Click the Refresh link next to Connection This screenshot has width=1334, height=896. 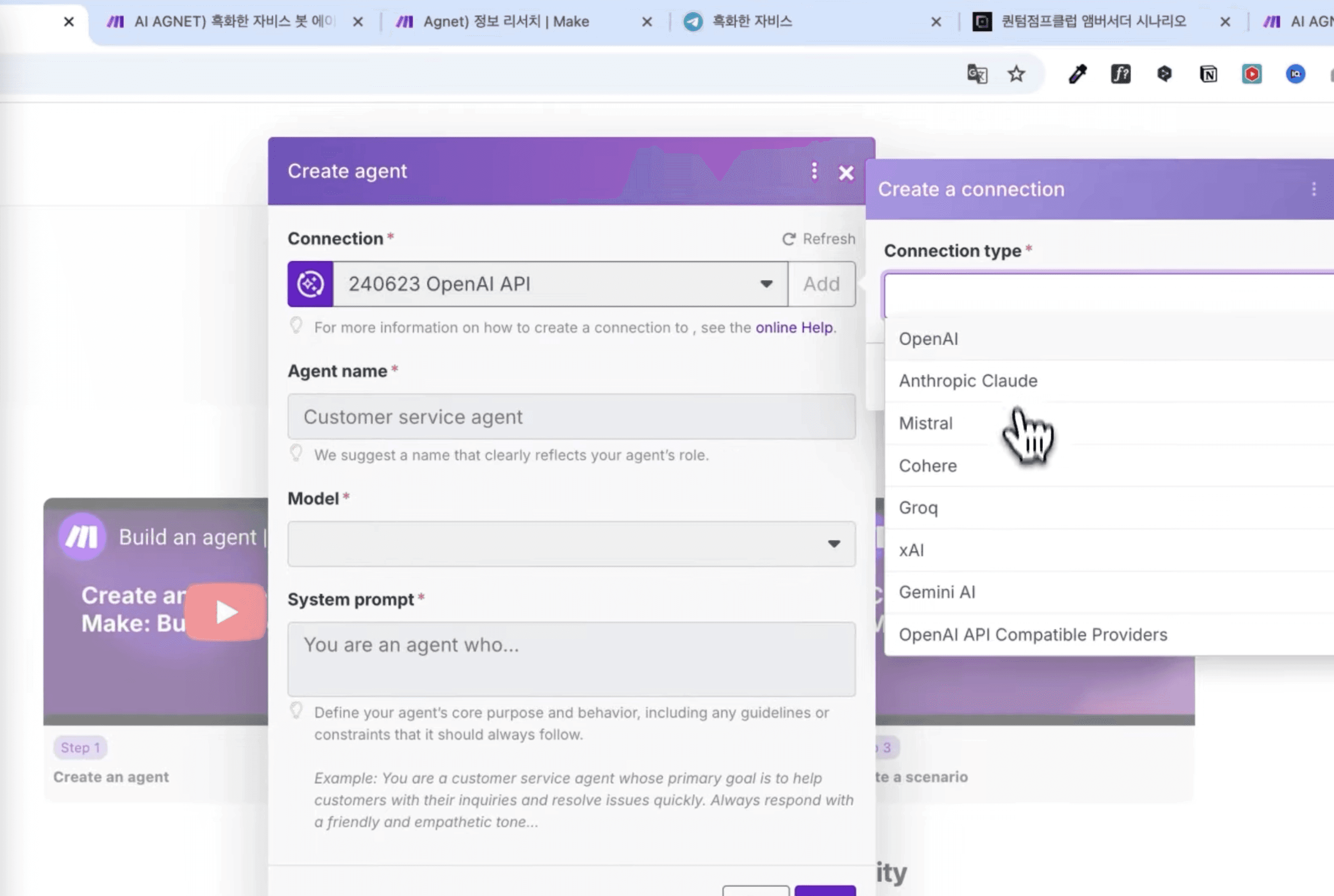[829, 239]
